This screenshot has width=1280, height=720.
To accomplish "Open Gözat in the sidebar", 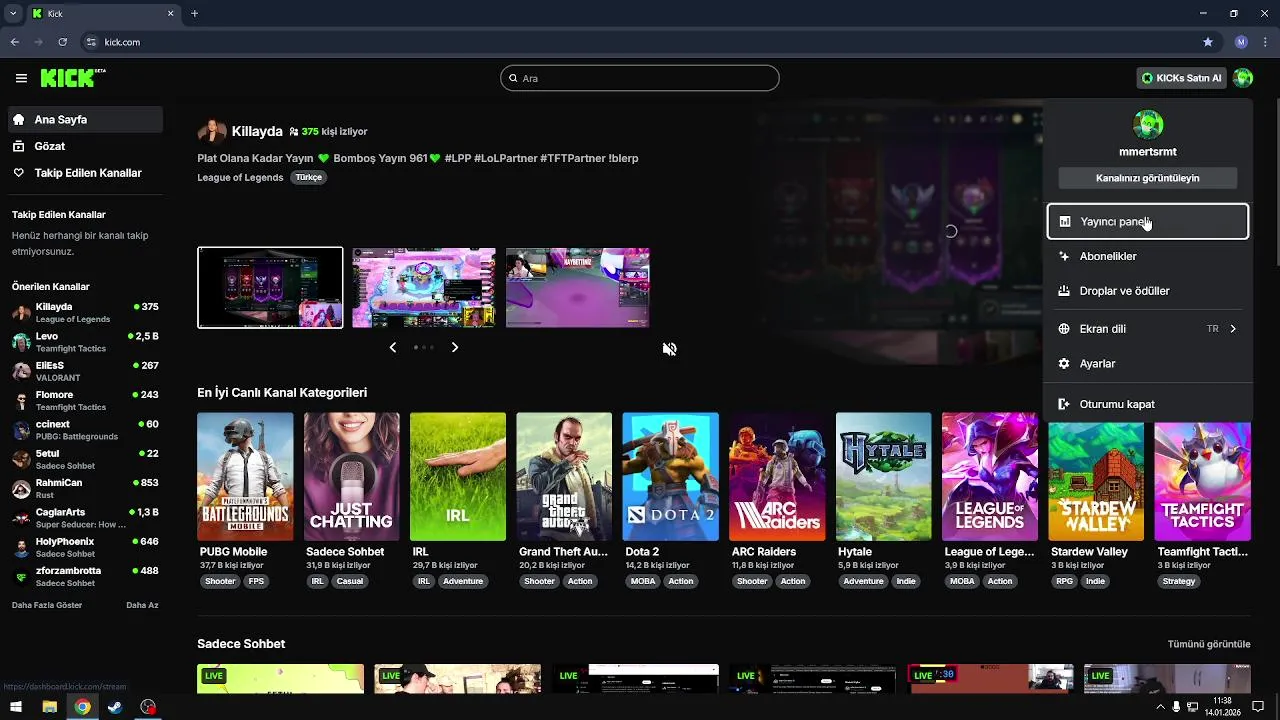I will [x=85, y=146].
